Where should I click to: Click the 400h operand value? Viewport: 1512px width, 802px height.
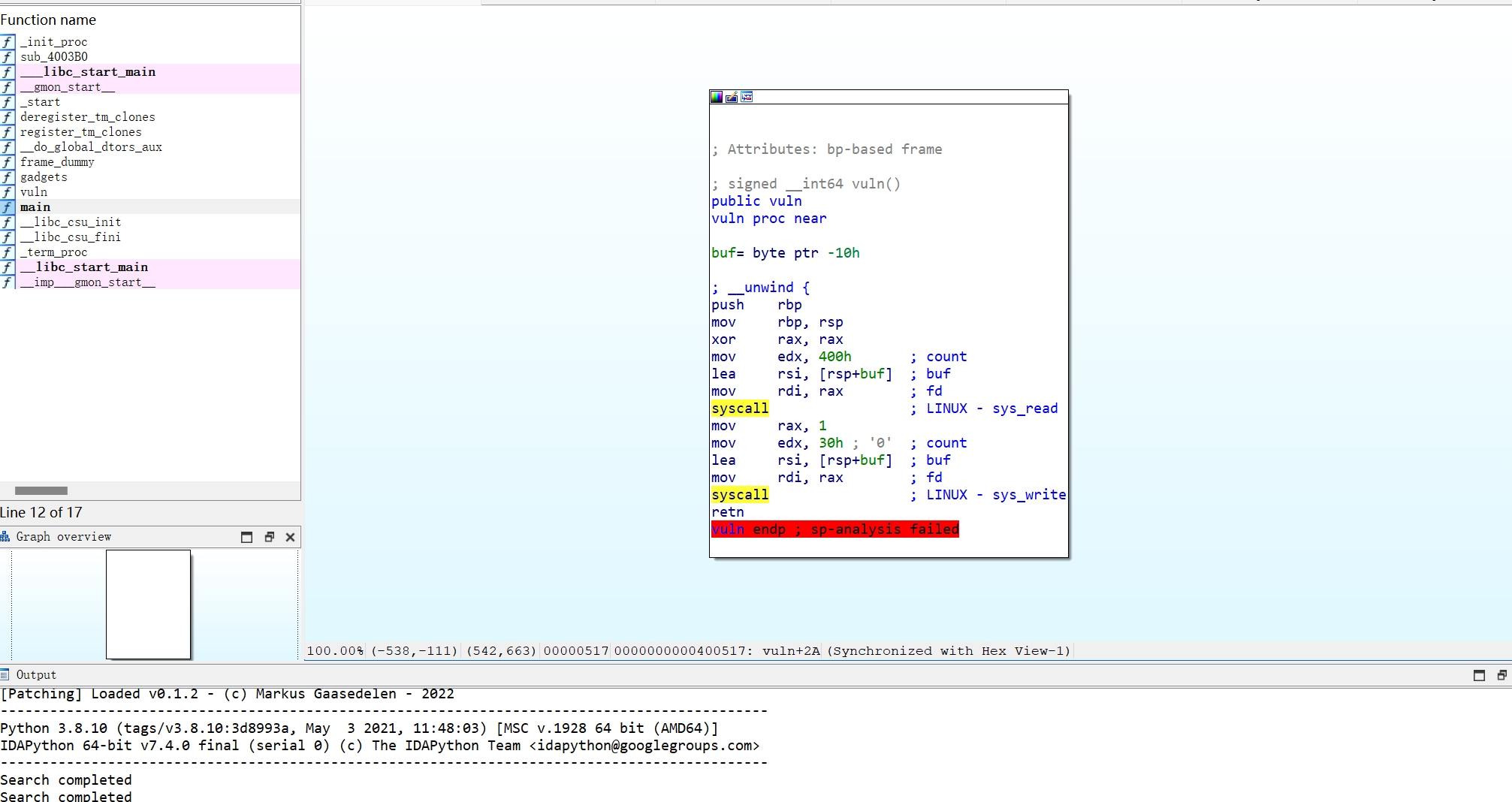tap(835, 357)
